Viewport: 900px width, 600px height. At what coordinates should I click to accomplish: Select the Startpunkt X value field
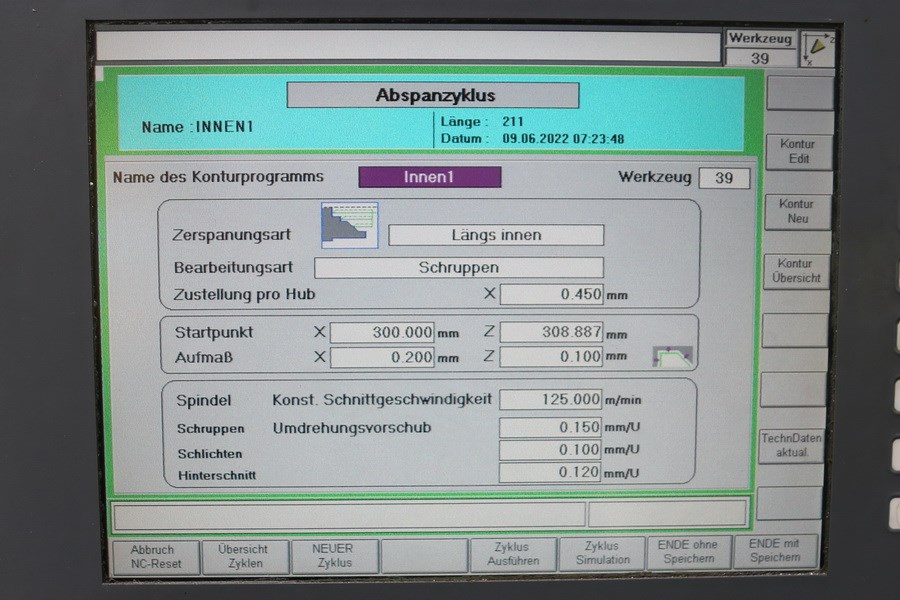point(382,332)
